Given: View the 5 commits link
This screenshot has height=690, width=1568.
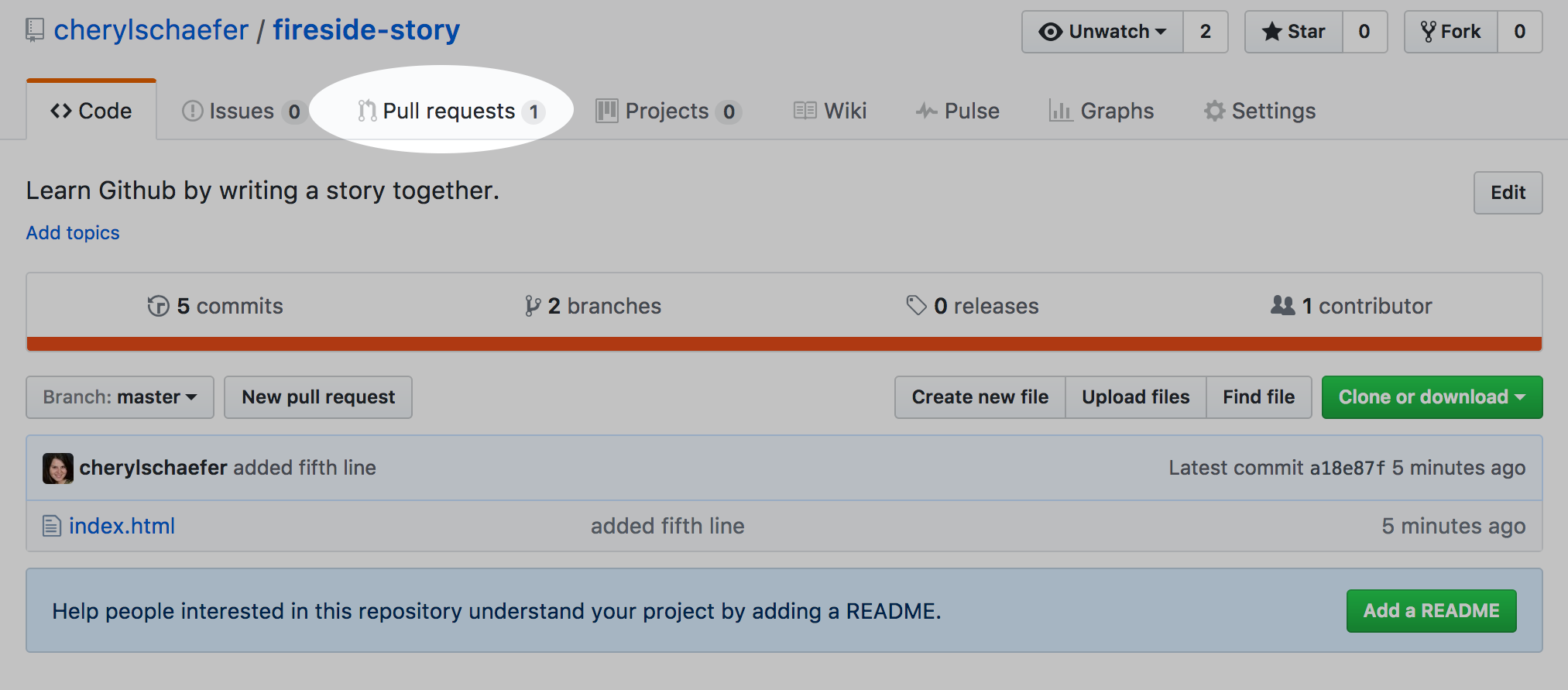Looking at the screenshot, I should click(215, 306).
